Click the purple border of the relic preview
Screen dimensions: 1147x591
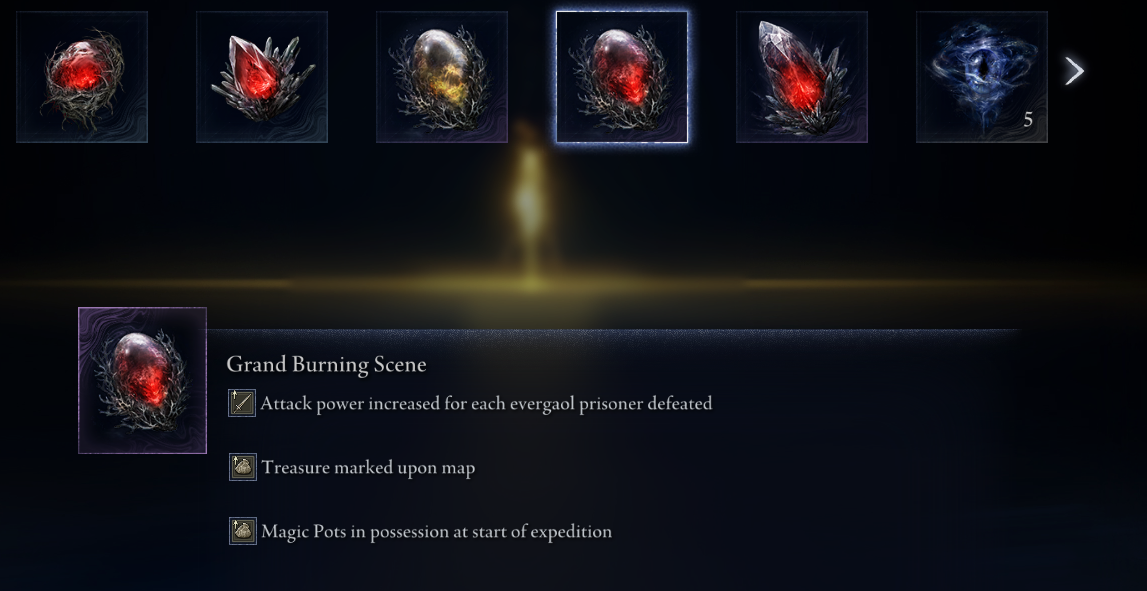[x=80, y=380]
